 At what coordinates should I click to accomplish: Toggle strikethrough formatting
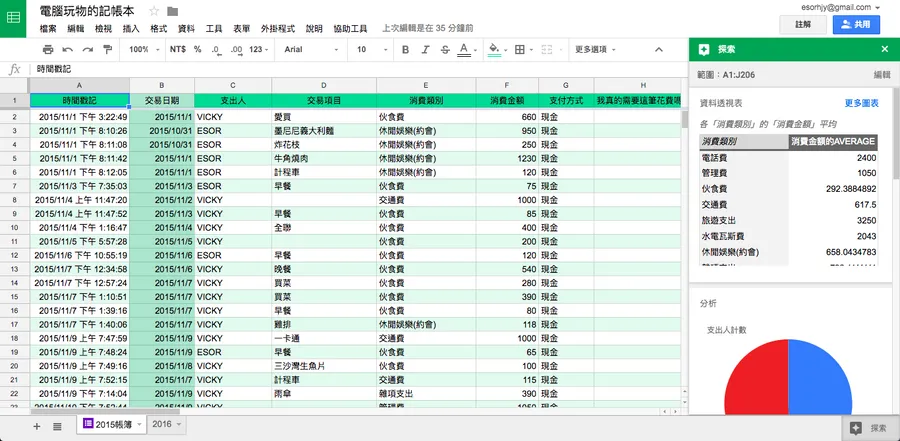446,49
